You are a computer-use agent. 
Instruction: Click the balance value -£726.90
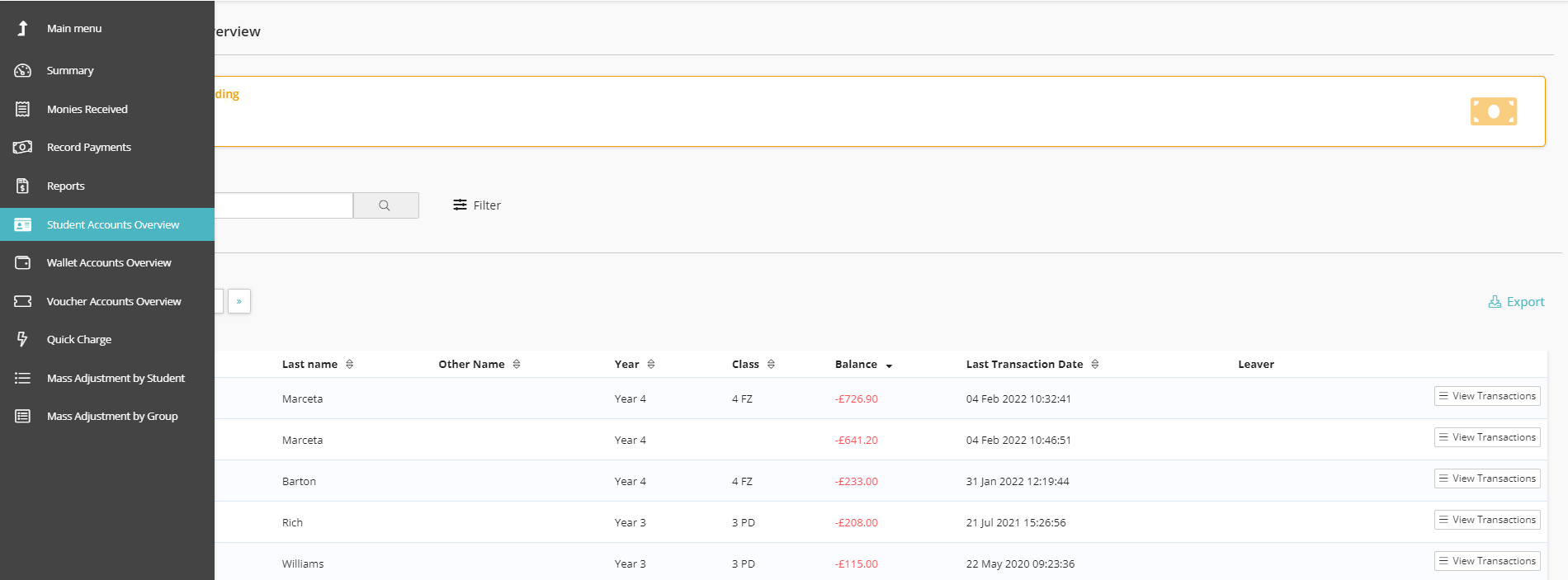(857, 399)
